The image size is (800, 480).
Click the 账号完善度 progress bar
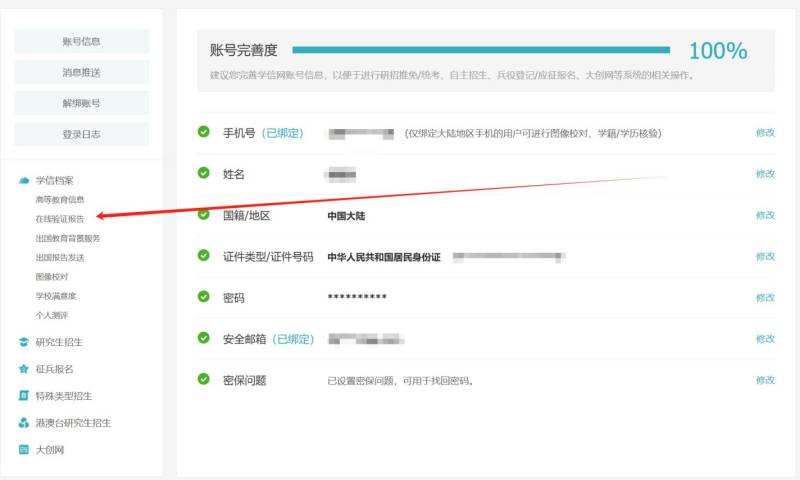pyautogui.click(x=481, y=50)
